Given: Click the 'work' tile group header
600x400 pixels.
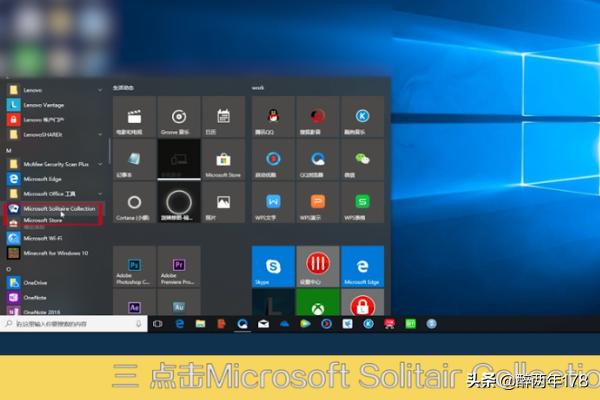Looking at the screenshot, I should click(258, 88).
